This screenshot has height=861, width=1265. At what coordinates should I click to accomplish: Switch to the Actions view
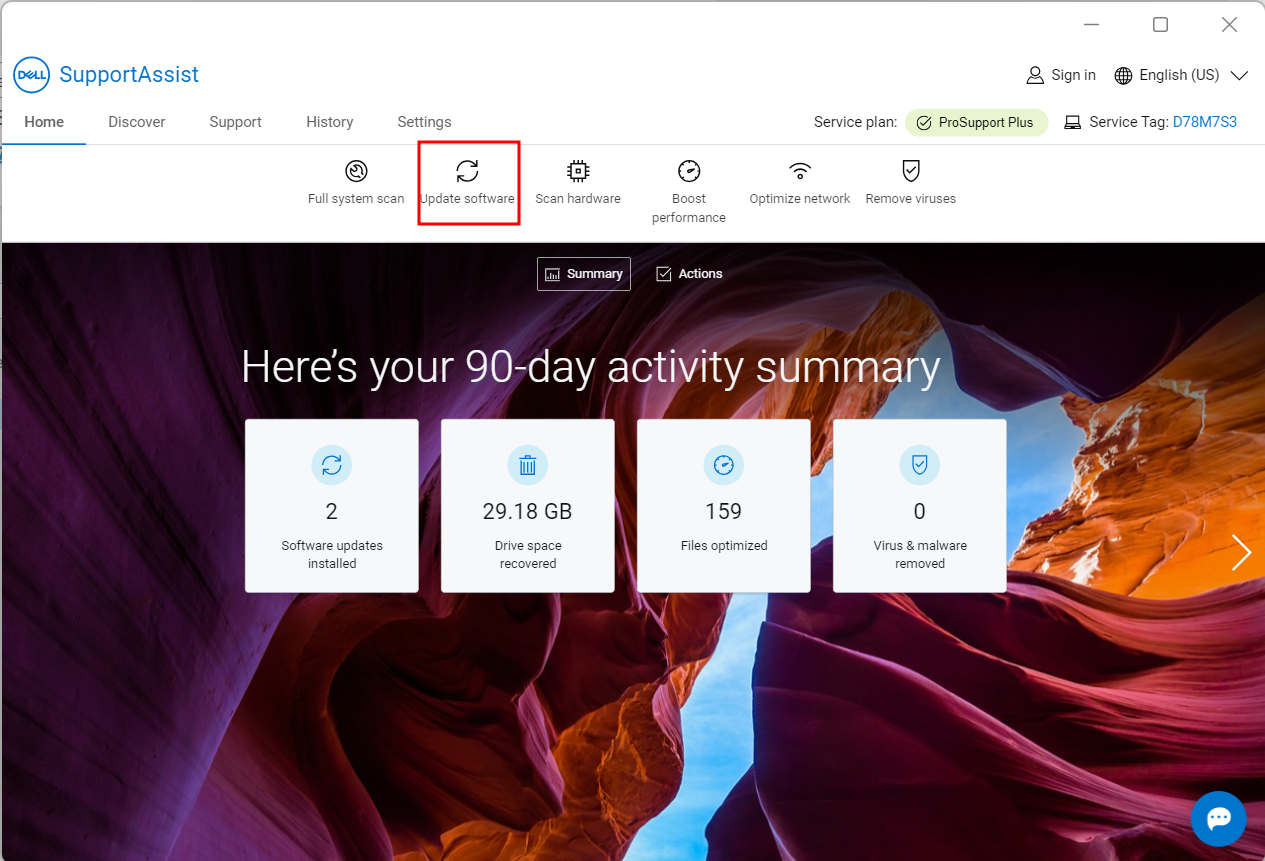pyautogui.click(x=689, y=274)
